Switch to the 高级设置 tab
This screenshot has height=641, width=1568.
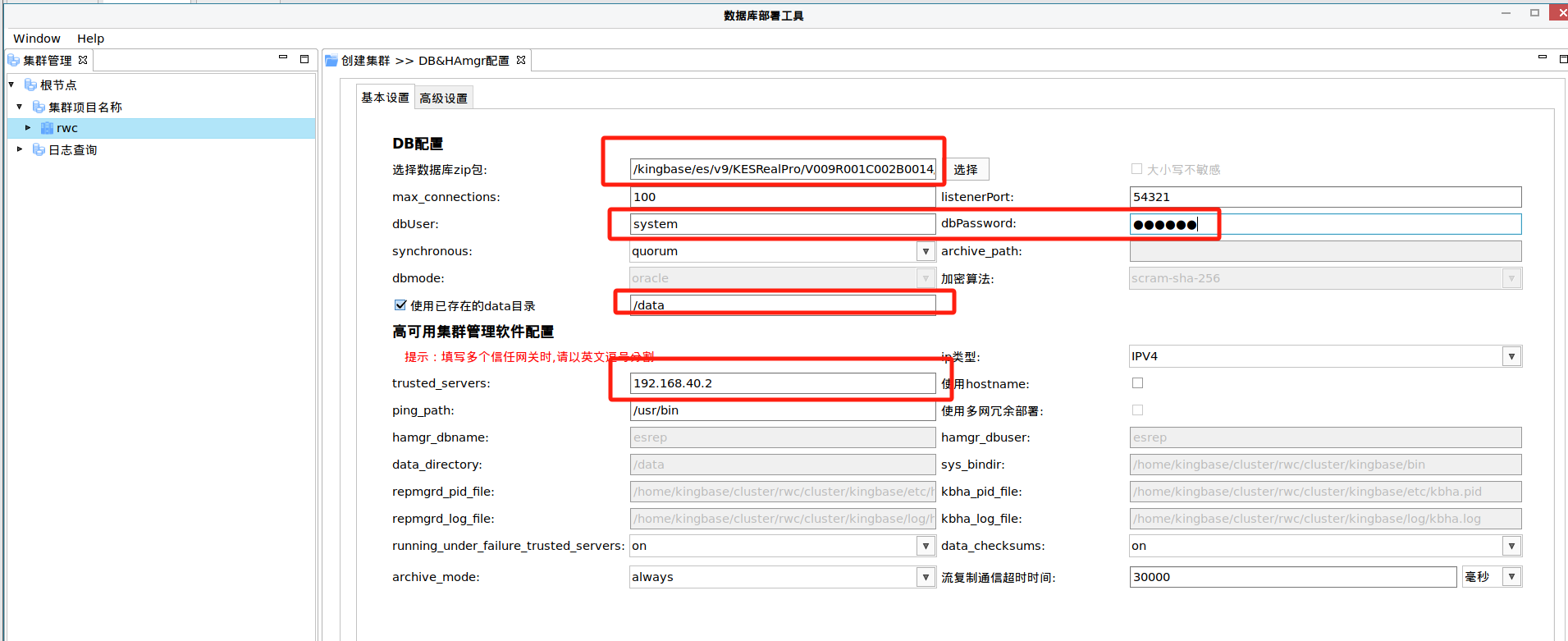(x=443, y=98)
